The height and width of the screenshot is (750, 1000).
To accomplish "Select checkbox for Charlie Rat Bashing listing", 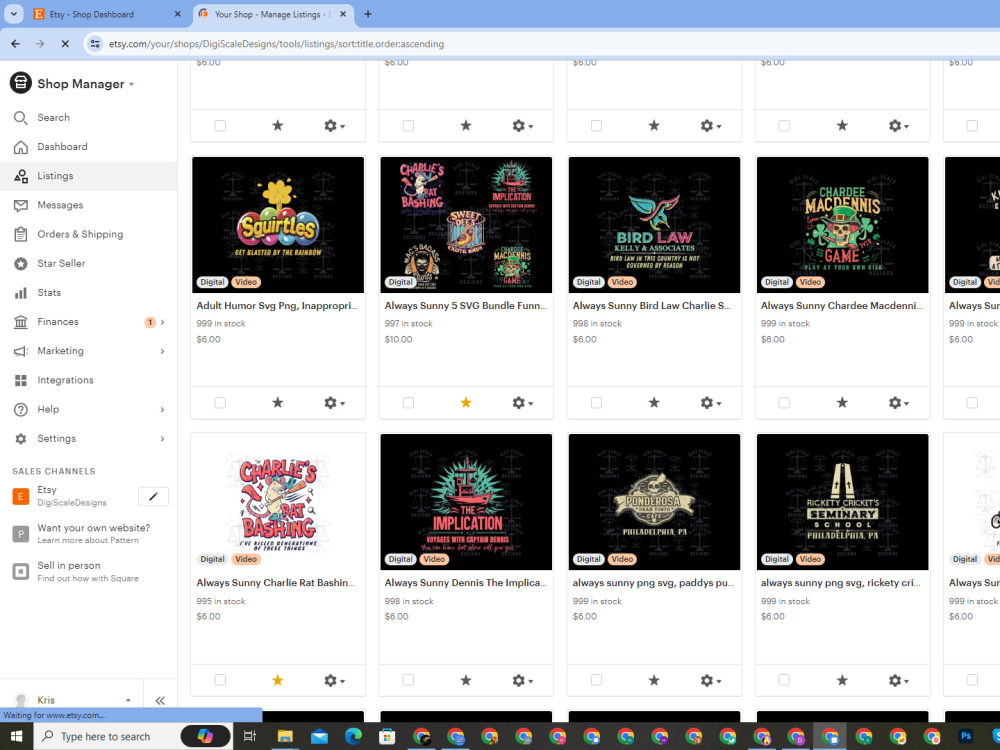I will tap(220, 680).
